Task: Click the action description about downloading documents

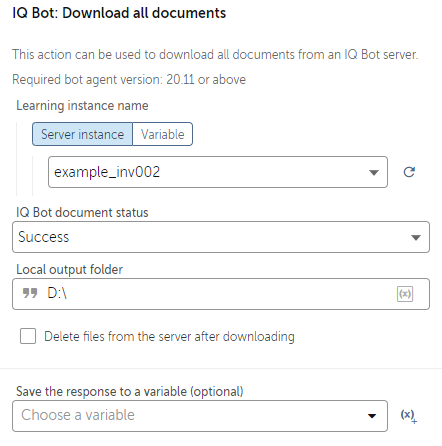Action: pyautogui.click(x=215, y=54)
